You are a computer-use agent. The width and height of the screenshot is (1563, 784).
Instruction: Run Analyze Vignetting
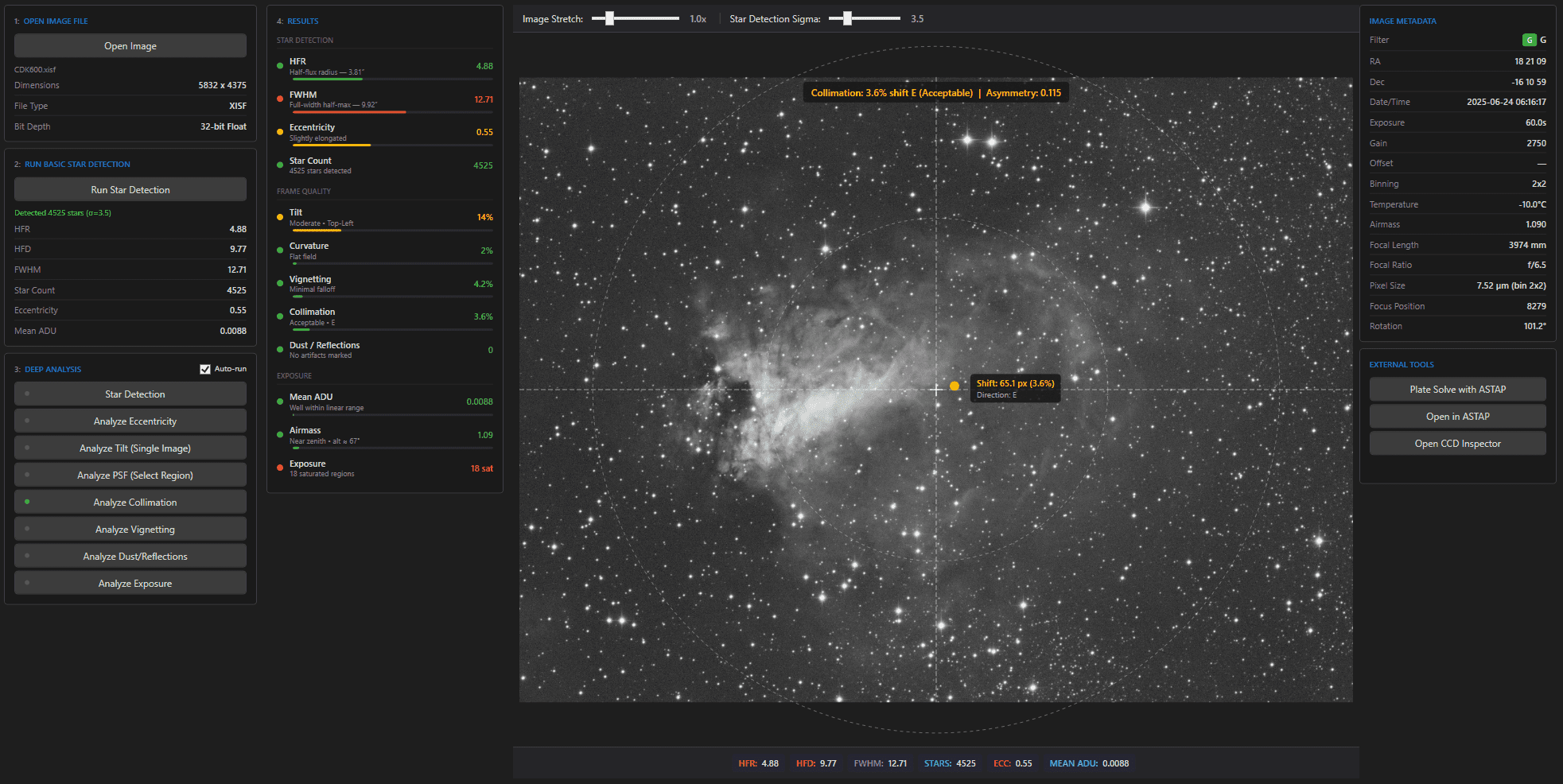(x=135, y=530)
